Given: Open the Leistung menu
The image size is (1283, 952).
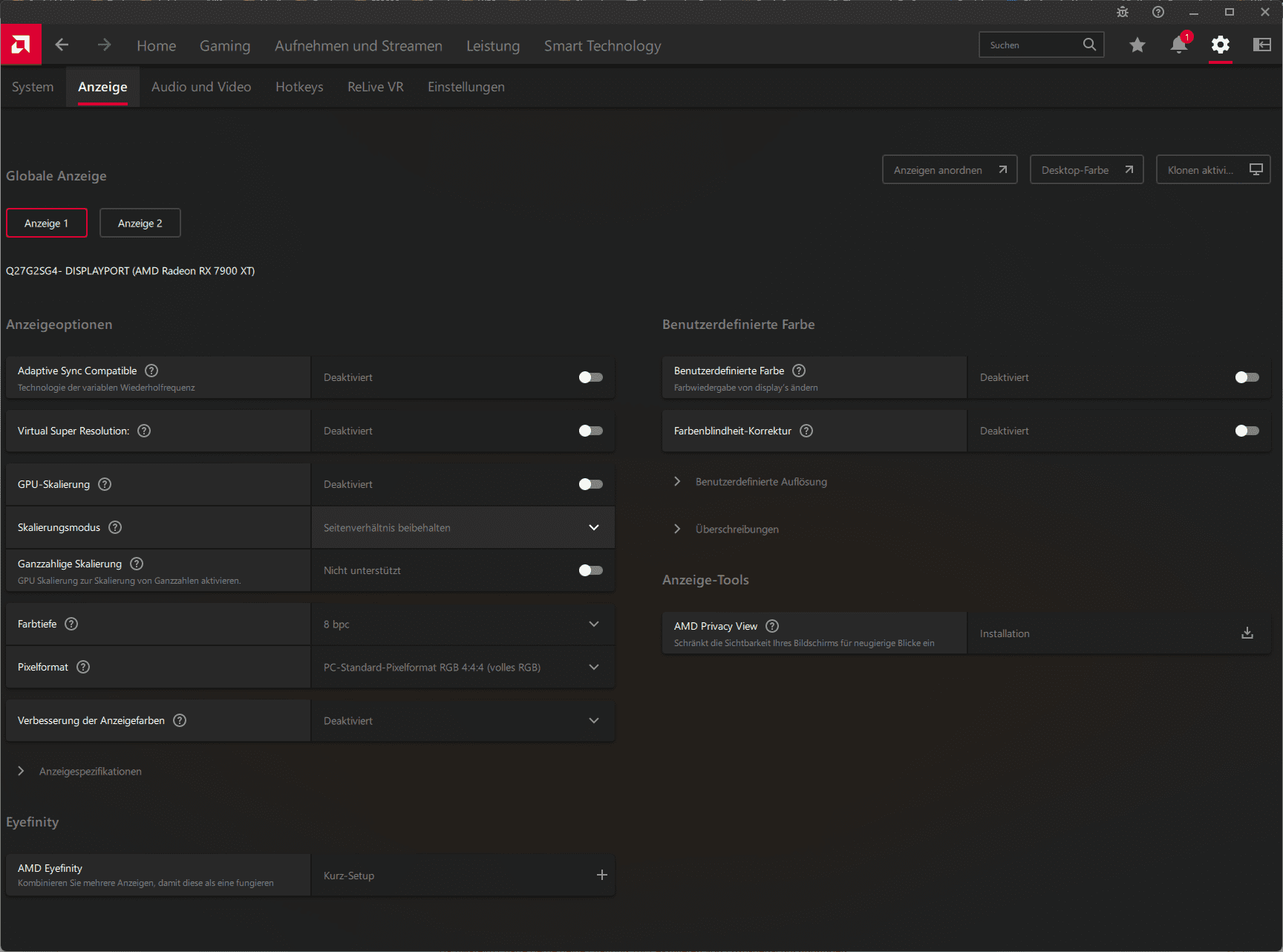Looking at the screenshot, I should (x=493, y=46).
